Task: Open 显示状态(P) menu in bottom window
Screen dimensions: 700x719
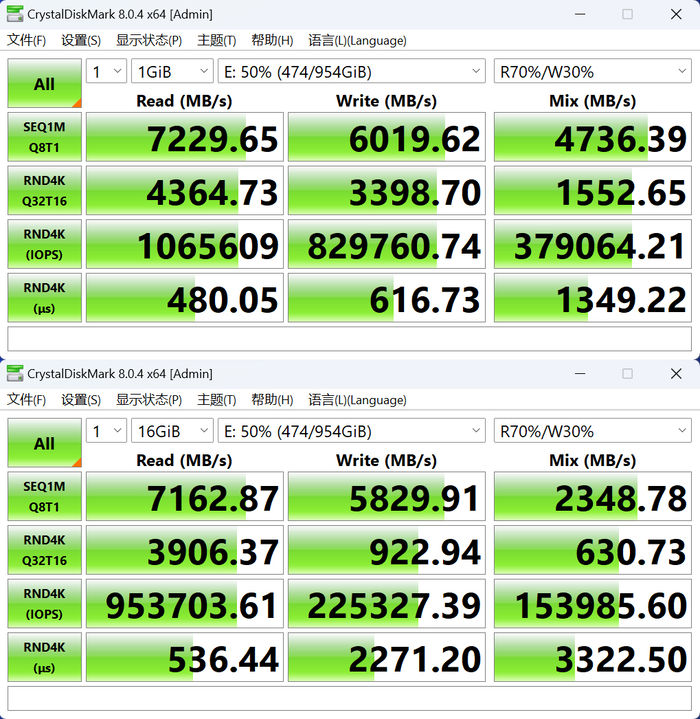Action: [x=149, y=400]
